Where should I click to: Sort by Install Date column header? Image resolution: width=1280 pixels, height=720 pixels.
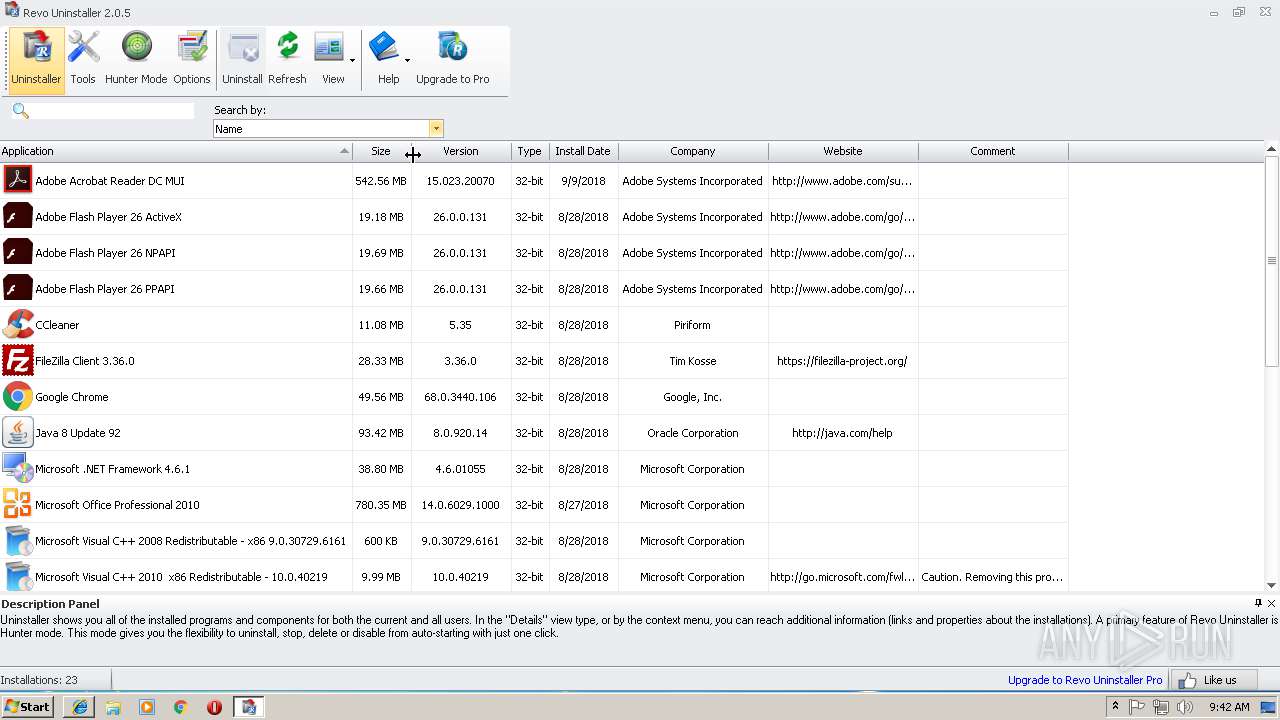click(x=583, y=151)
